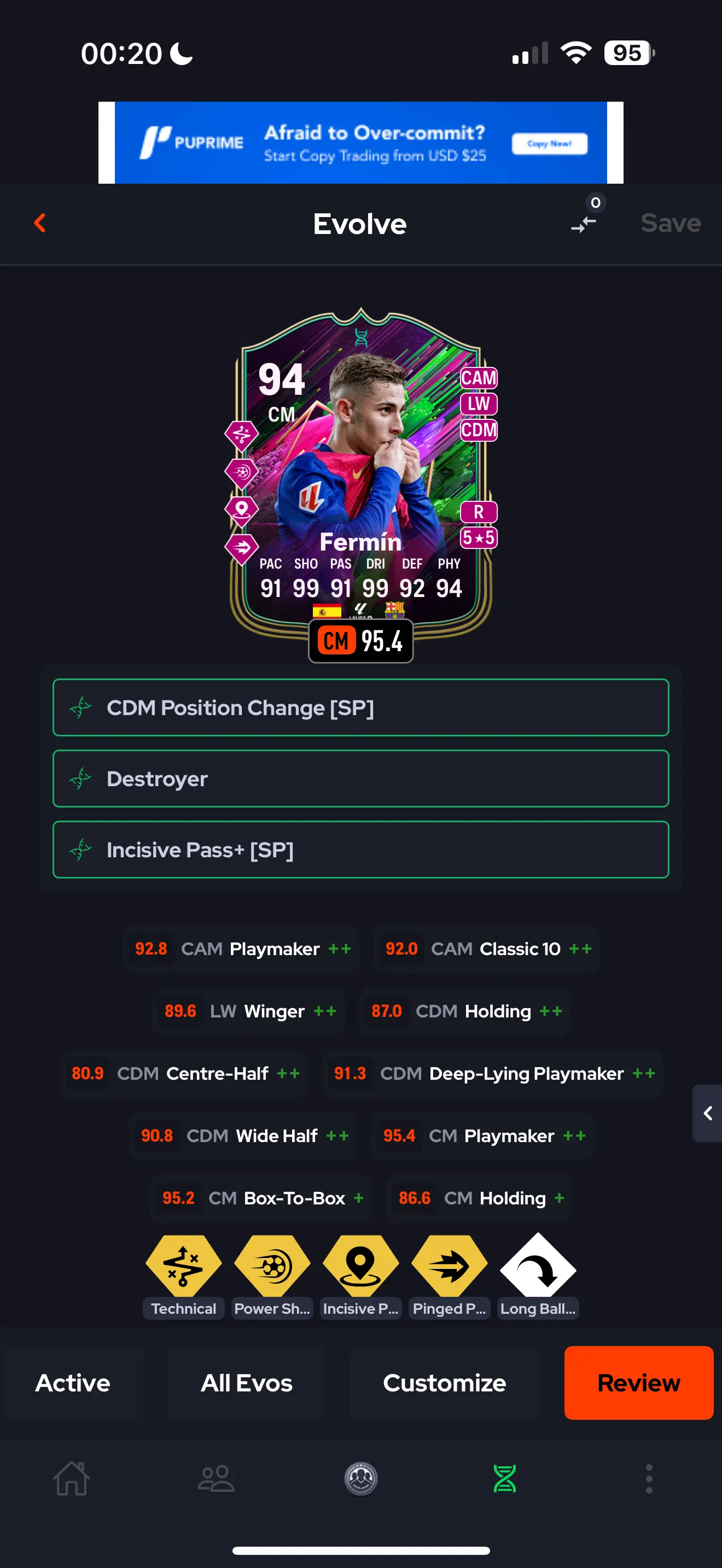Toggle the CDM Position Change [SP] evolution
The width and height of the screenshot is (722, 1568).
coord(360,707)
